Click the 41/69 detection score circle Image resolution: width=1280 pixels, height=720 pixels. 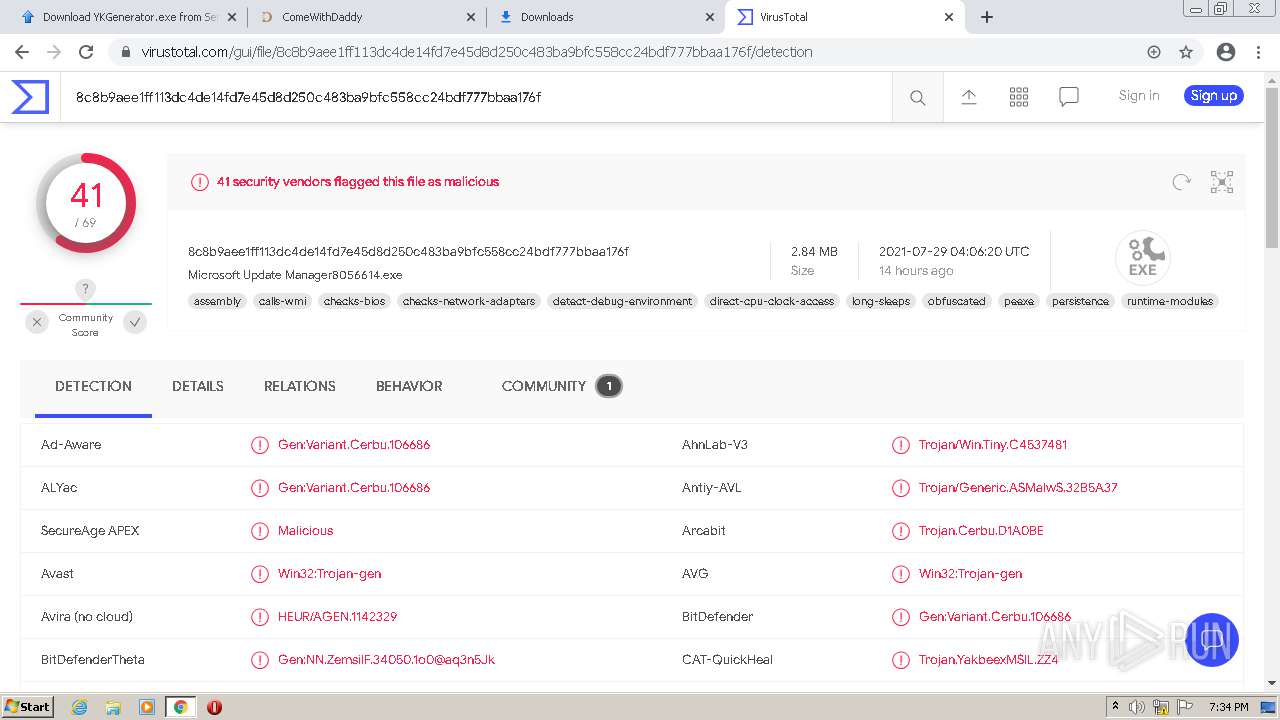(x=86, y=203)
